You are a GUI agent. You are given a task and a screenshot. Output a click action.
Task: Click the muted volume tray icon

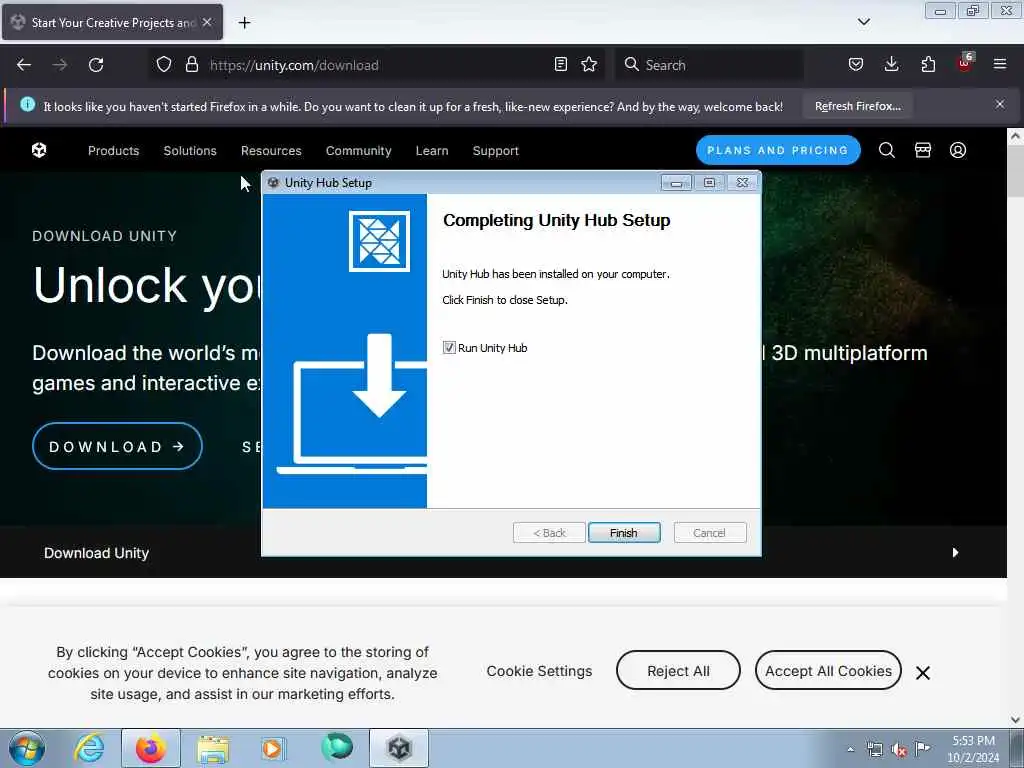point(899,750)
